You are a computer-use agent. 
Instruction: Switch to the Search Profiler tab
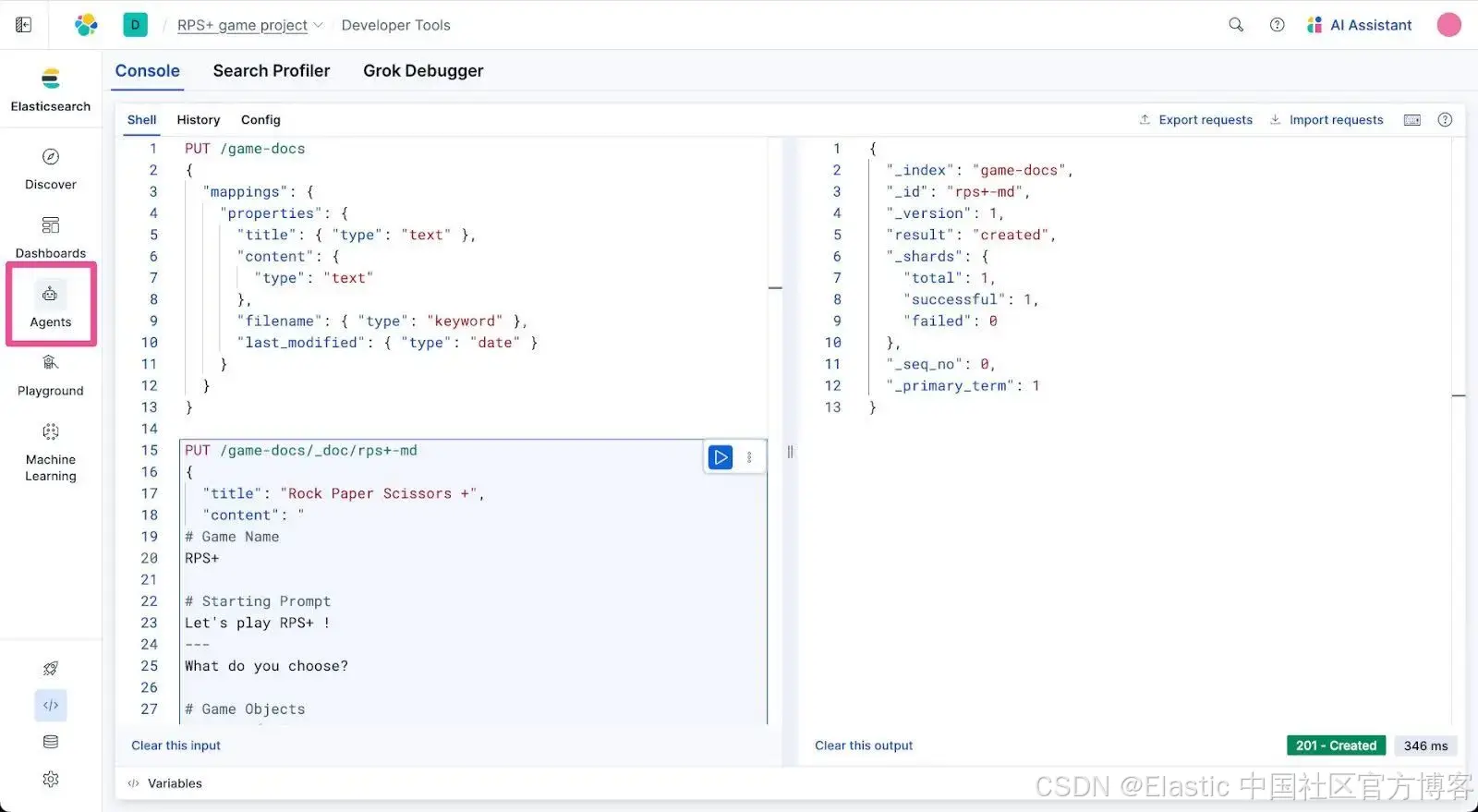pos(272,71)
